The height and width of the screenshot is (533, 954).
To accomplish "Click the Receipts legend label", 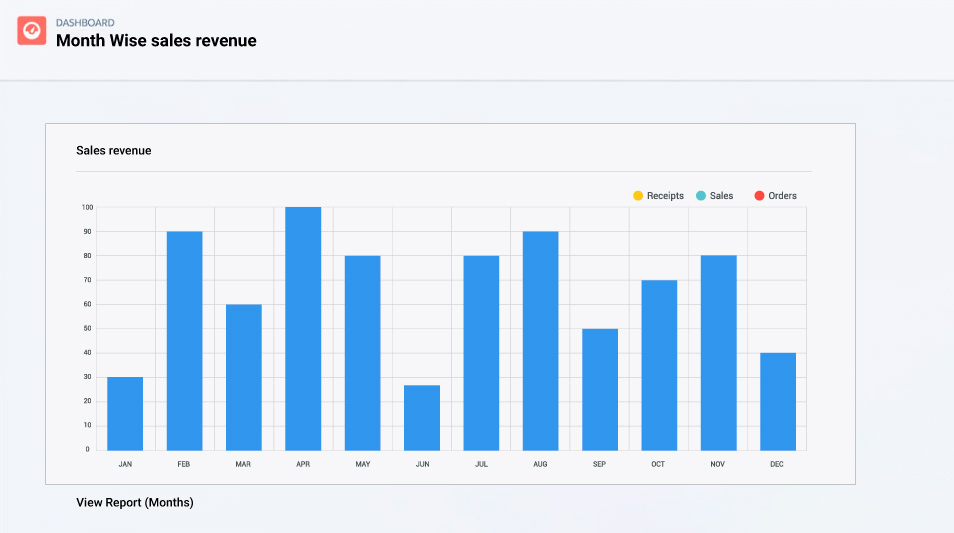I will pyautogui.click(x=665, y=196).
